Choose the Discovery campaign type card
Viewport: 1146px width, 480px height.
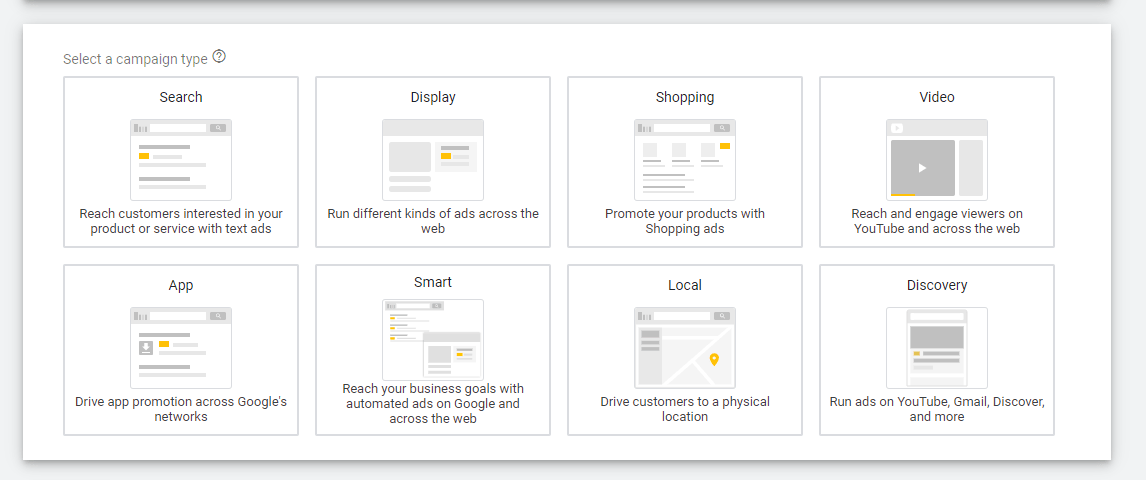pos(937,350)
